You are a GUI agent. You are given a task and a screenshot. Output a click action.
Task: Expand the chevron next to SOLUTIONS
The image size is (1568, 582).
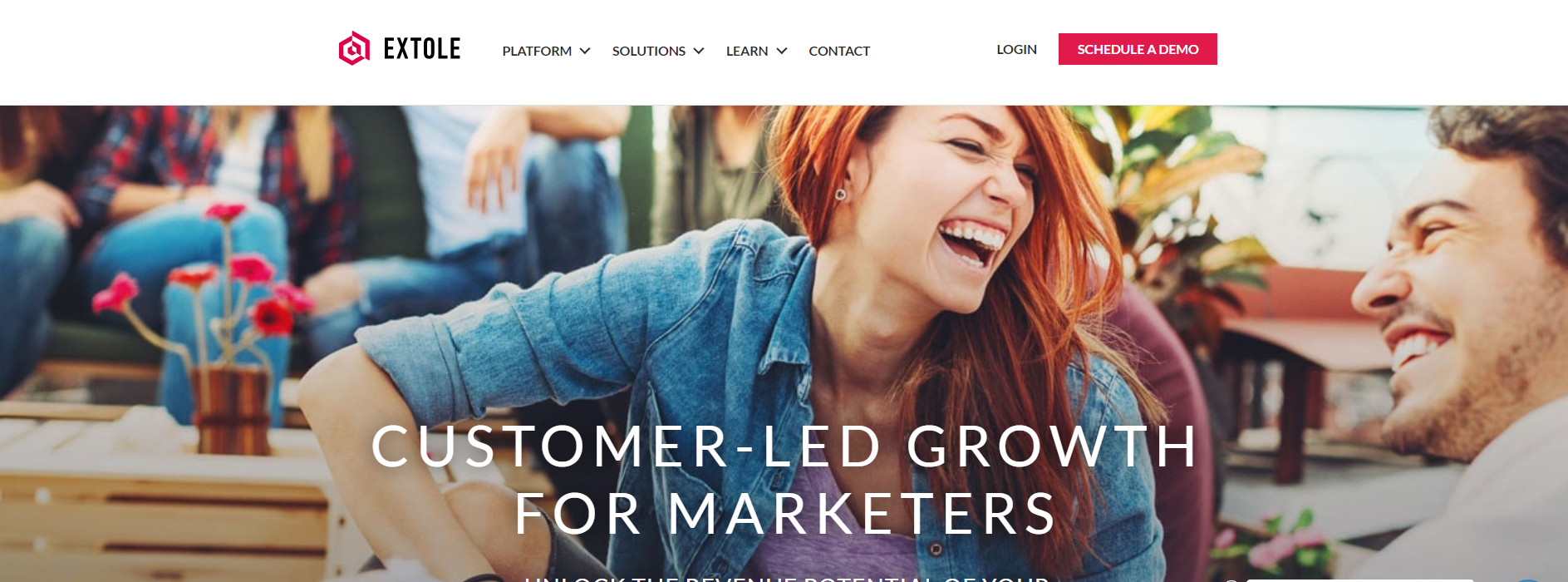[699, 51]
